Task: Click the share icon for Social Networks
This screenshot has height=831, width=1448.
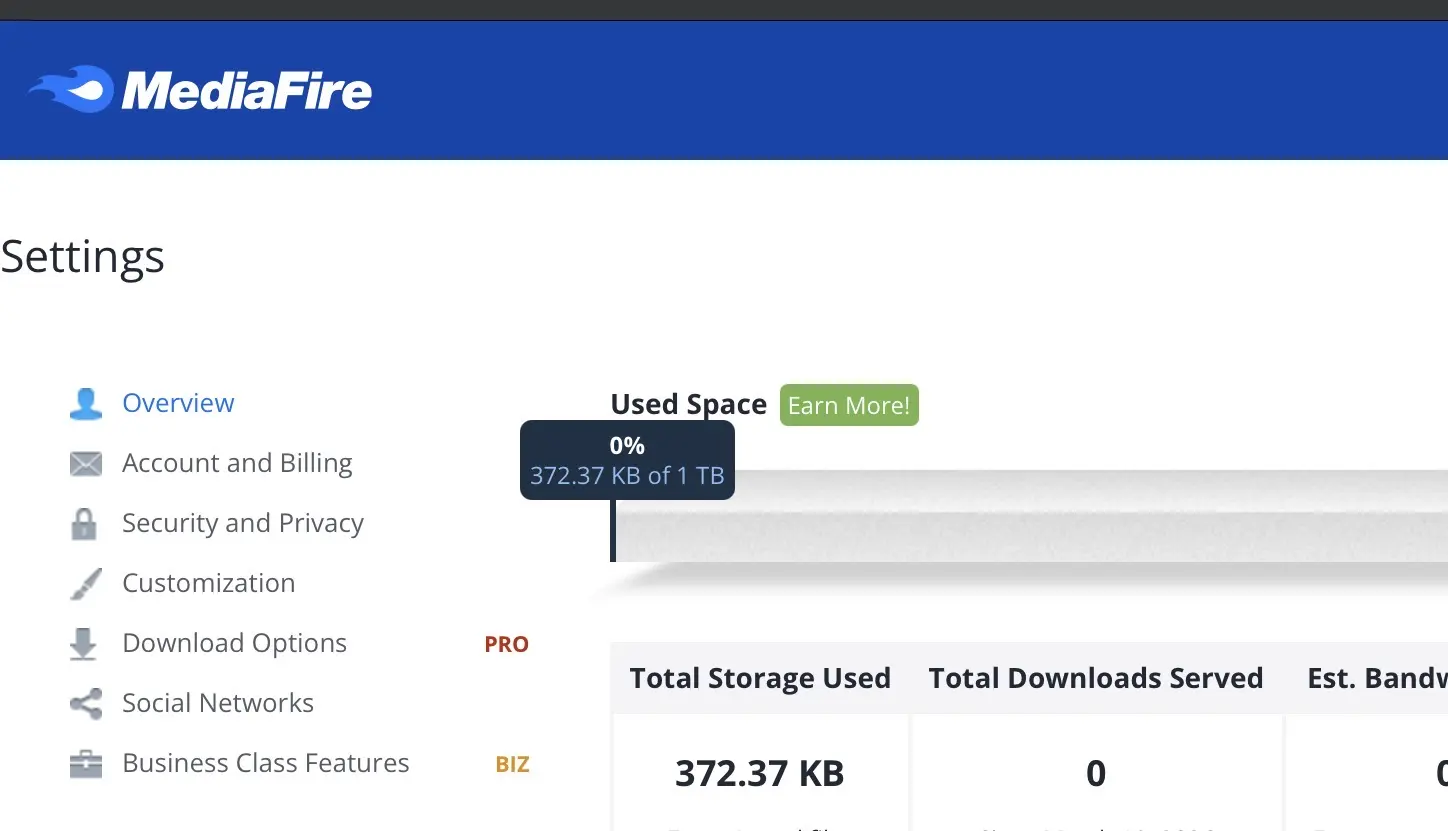Action: pos(86,704)
